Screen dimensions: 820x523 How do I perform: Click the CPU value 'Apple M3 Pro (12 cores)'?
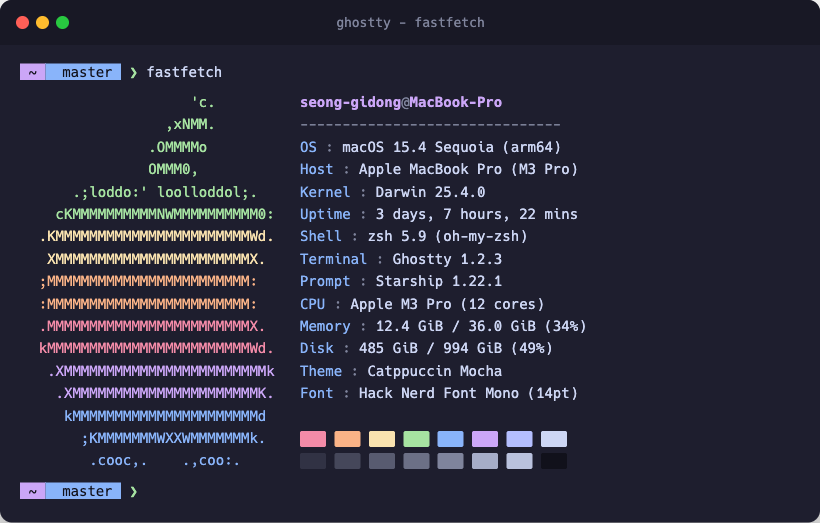point(447,304)
